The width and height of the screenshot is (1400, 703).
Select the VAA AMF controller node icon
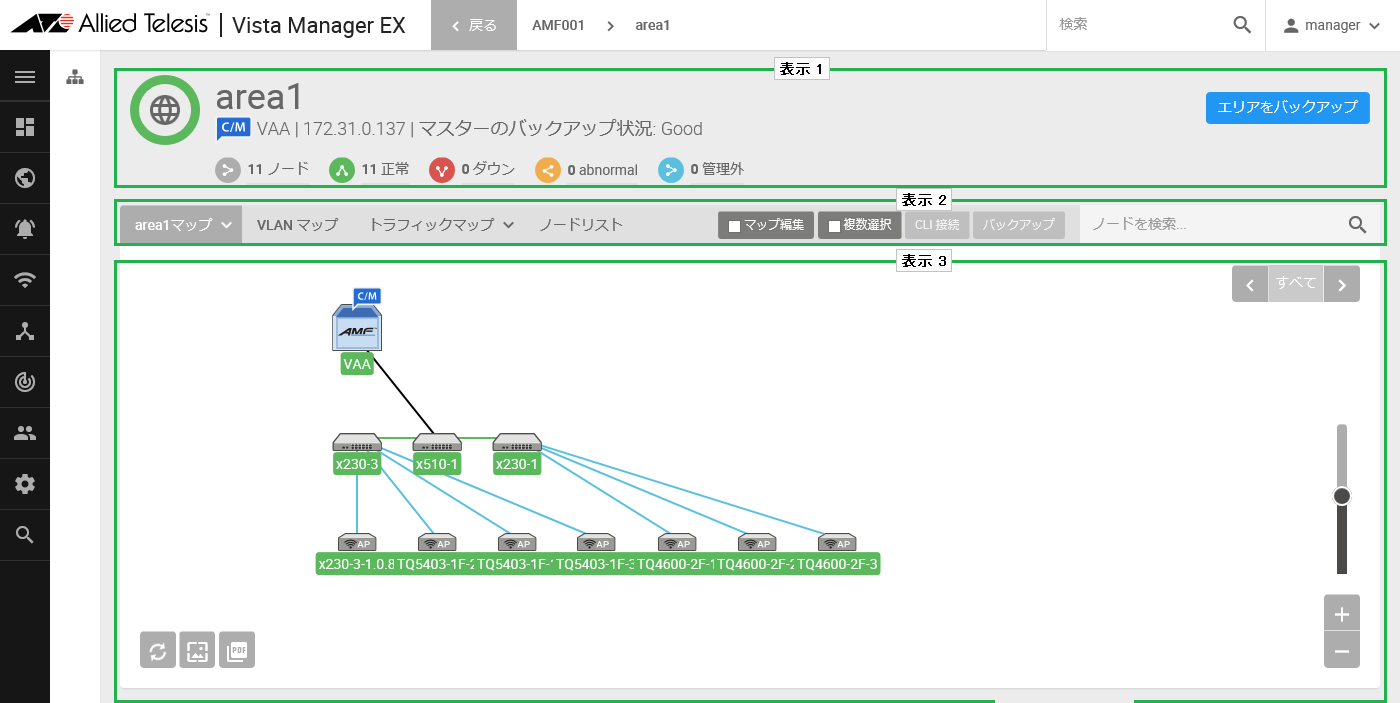pos(357,330)
